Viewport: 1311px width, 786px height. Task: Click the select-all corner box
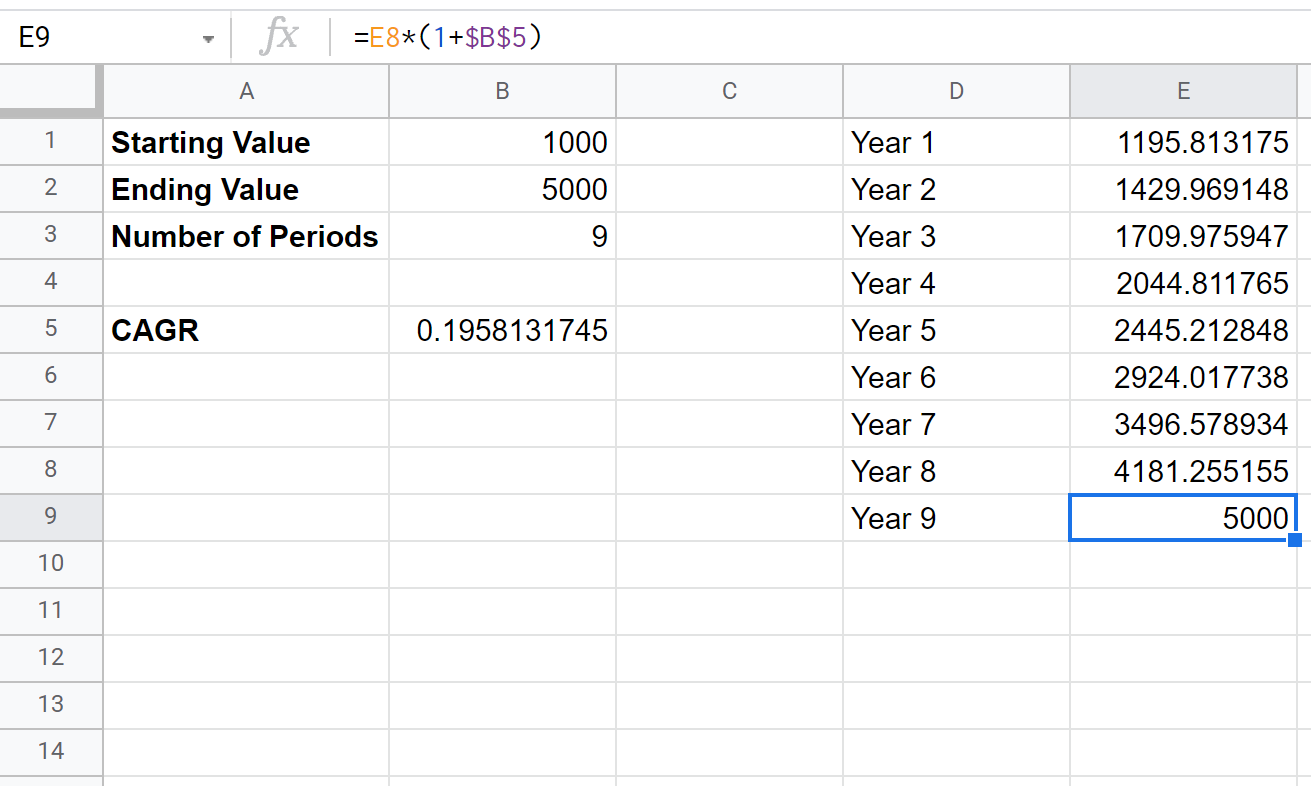pos(51,91)
